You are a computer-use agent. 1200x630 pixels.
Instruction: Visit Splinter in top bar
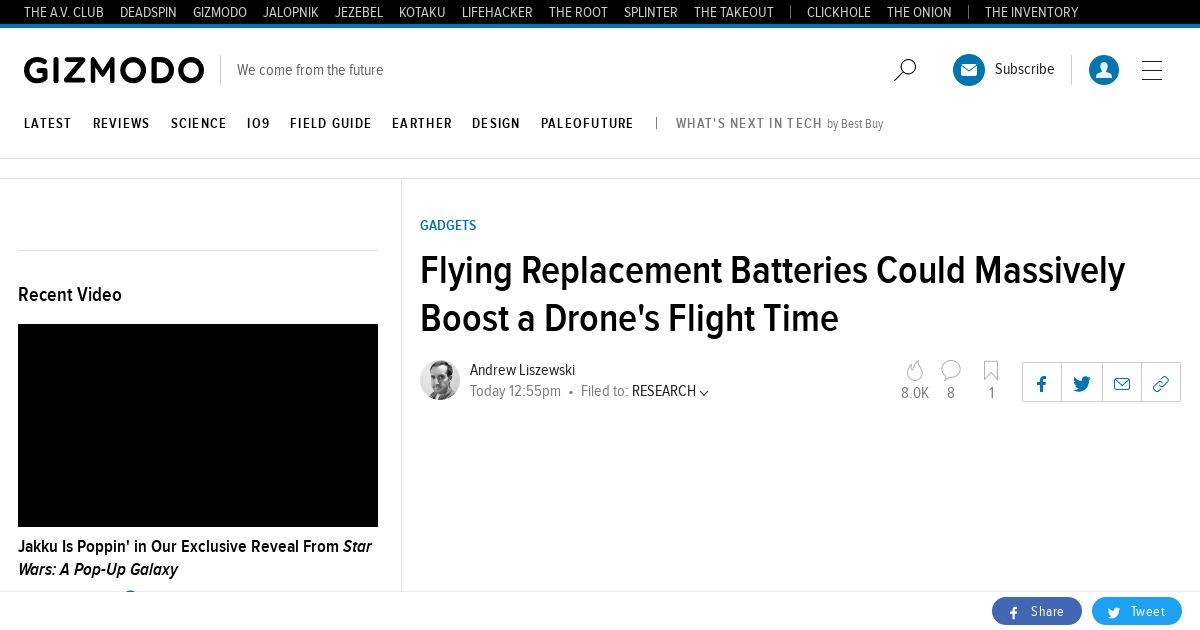coord(651,12)
